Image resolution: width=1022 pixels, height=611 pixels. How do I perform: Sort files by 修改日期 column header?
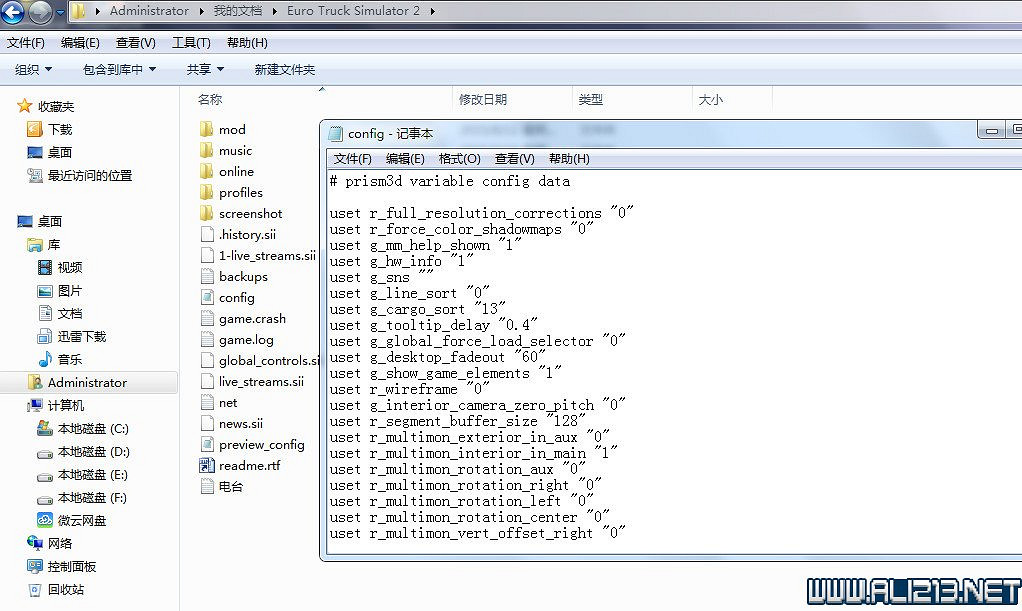pos(483,99)
